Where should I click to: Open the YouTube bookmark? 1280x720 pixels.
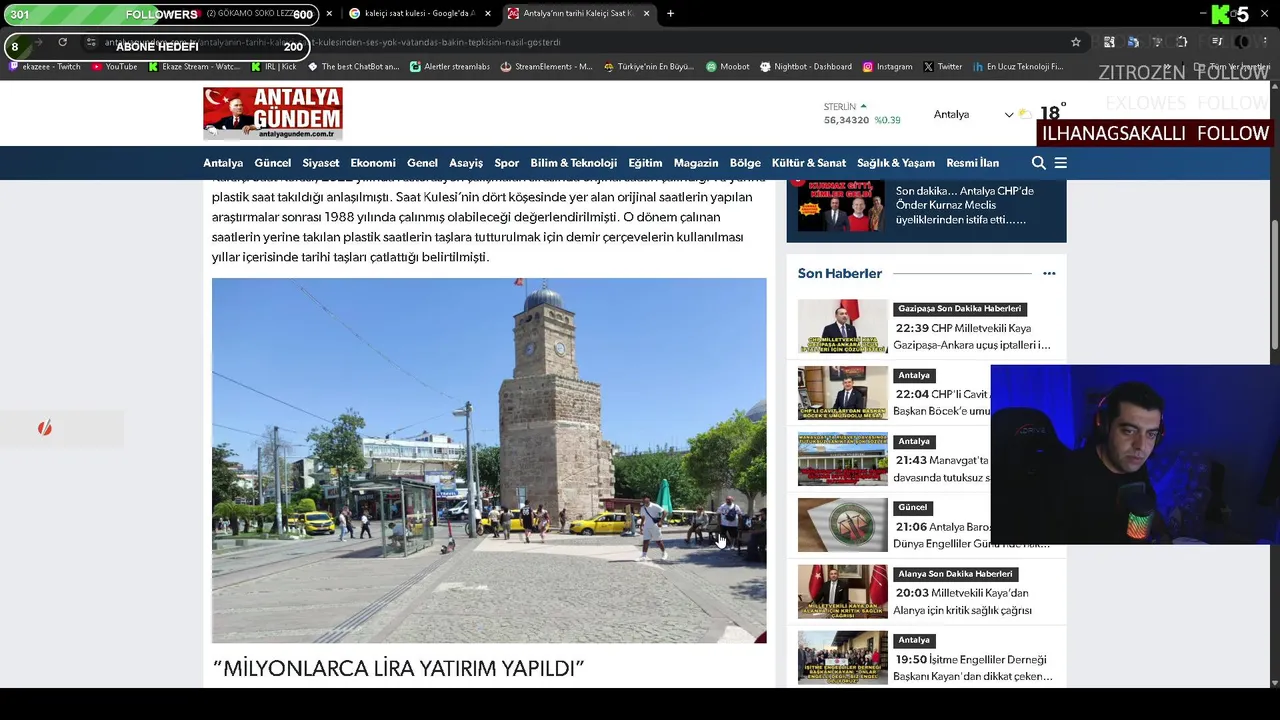point(114,67)
